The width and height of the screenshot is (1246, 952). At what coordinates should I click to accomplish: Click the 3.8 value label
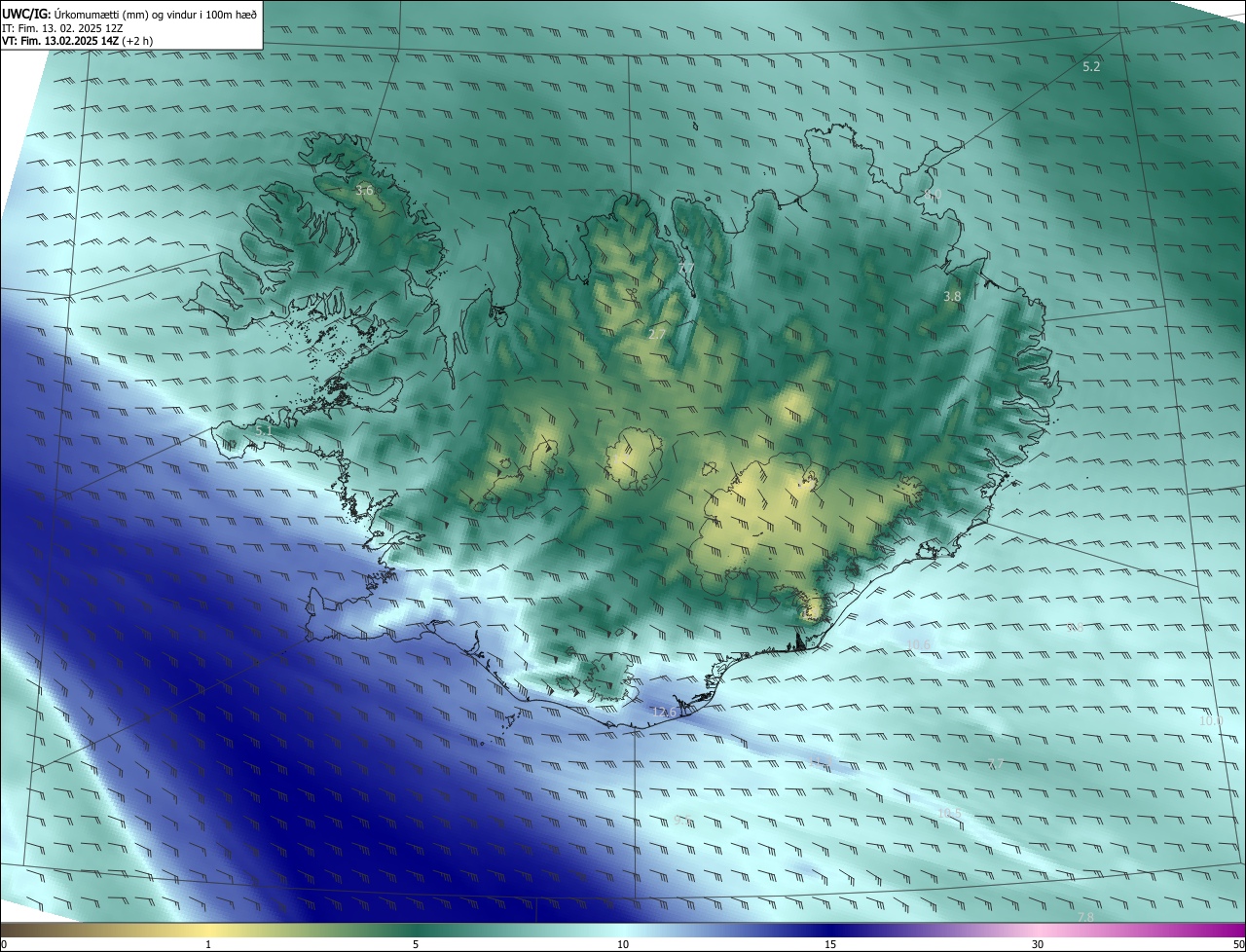952,296
